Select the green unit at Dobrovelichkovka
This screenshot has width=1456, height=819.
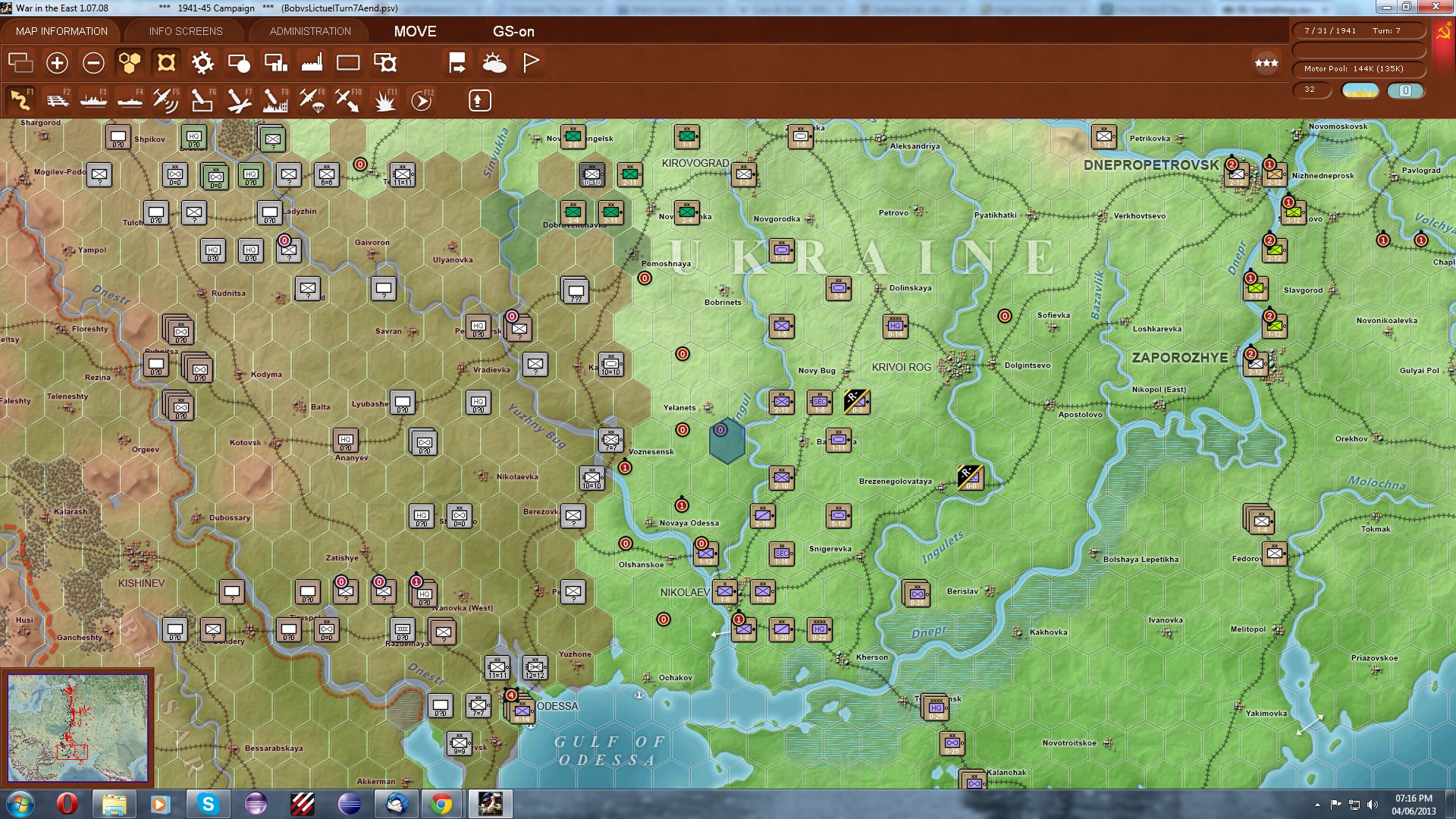click(573, 212)
